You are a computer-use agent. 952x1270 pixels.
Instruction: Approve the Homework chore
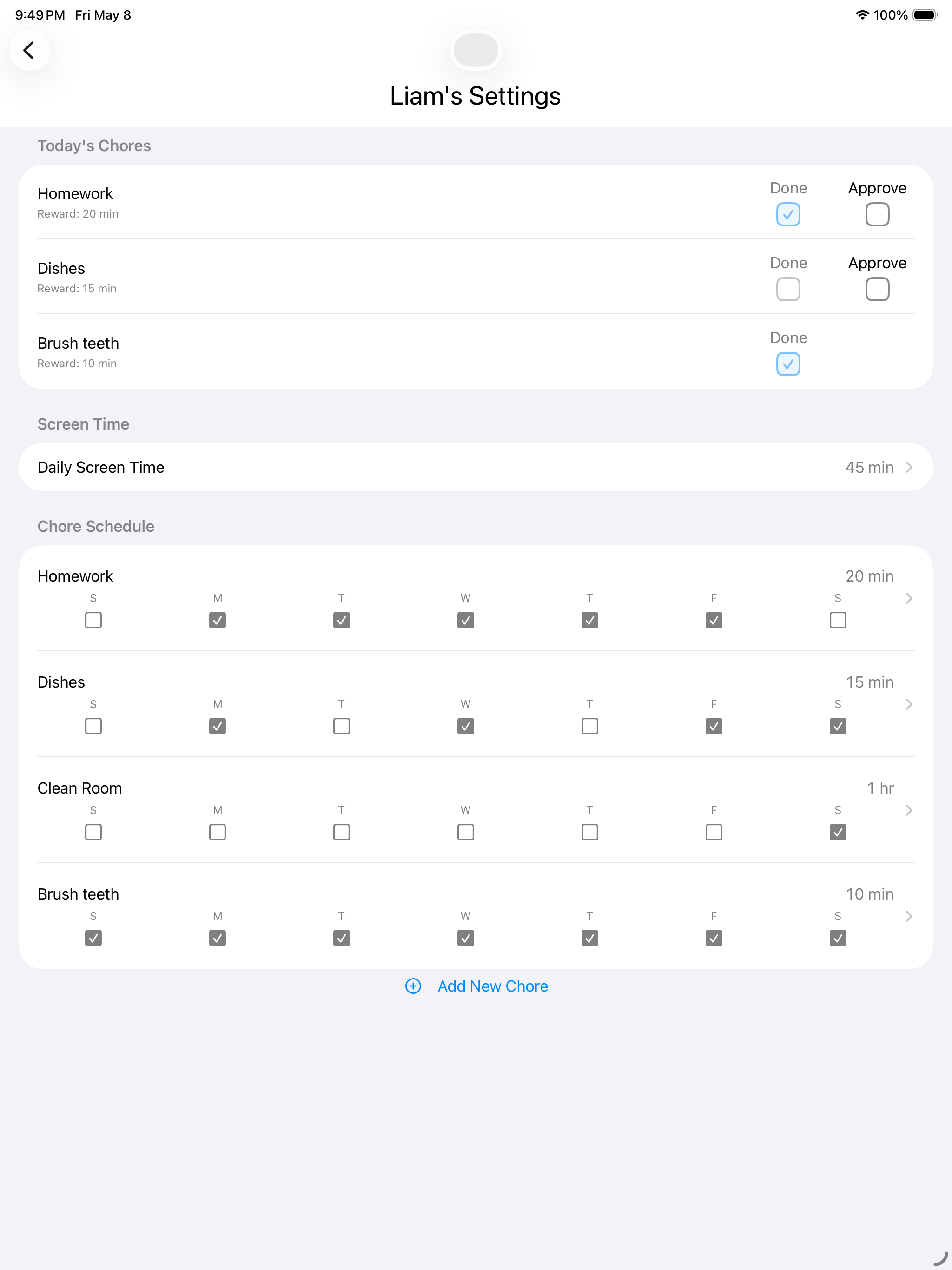tap(877, 214)
